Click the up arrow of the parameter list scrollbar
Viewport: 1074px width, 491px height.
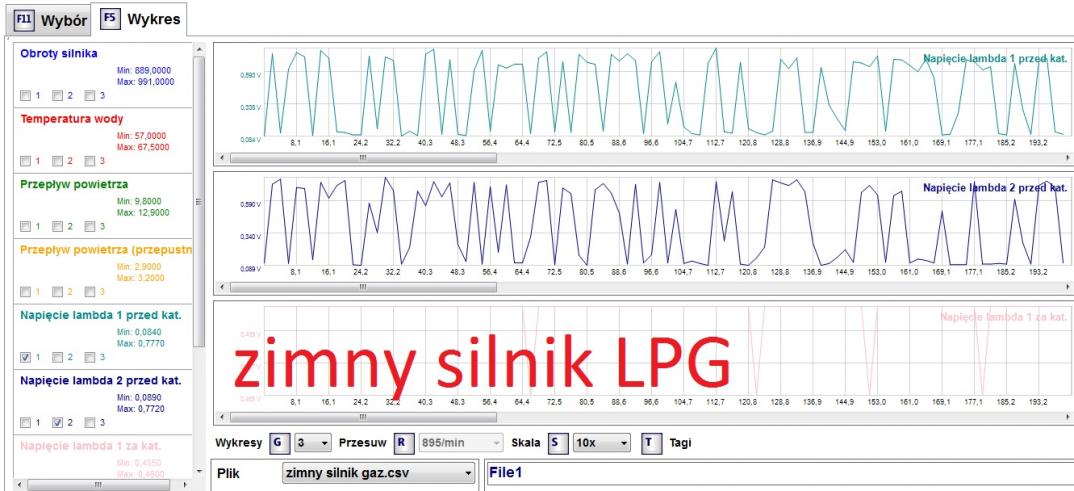click(199, 49)
